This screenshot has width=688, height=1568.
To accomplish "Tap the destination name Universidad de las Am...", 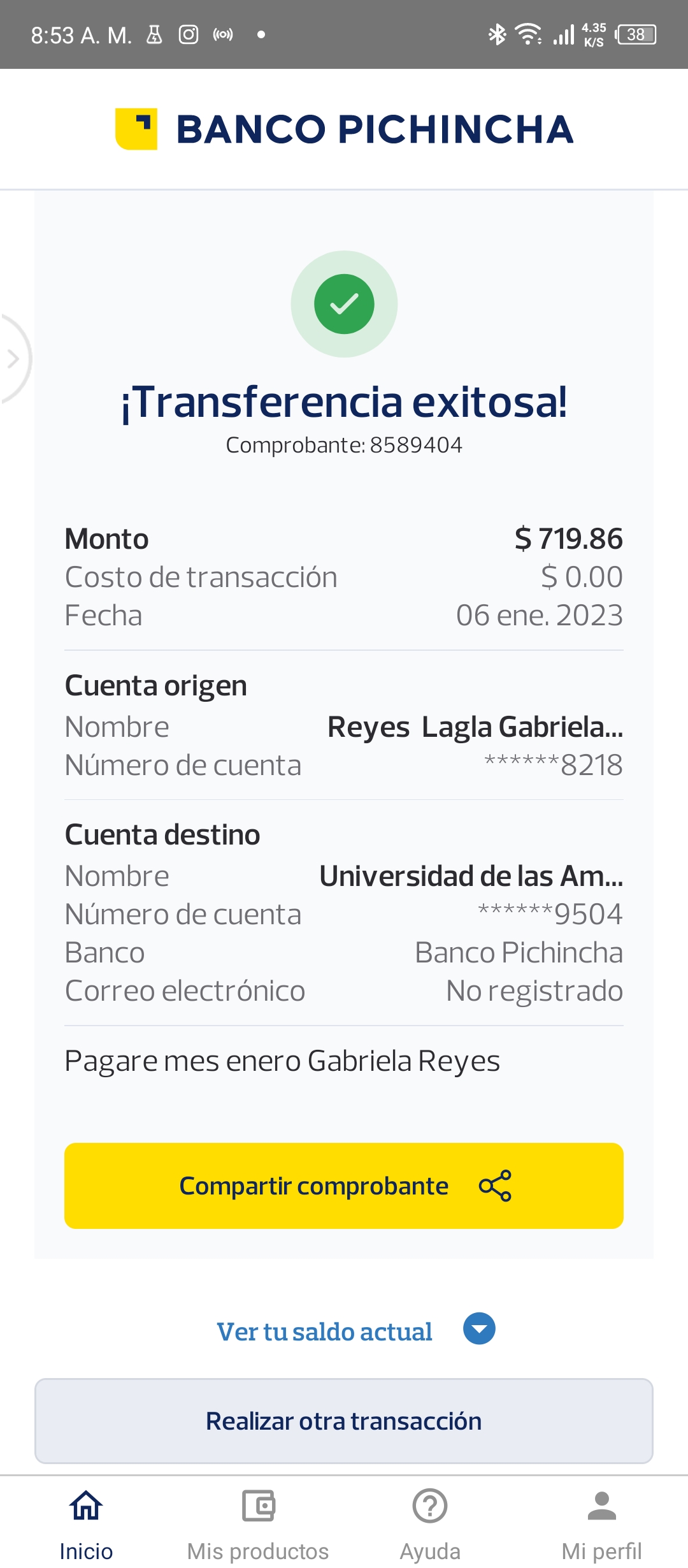I will click(471, 876).
